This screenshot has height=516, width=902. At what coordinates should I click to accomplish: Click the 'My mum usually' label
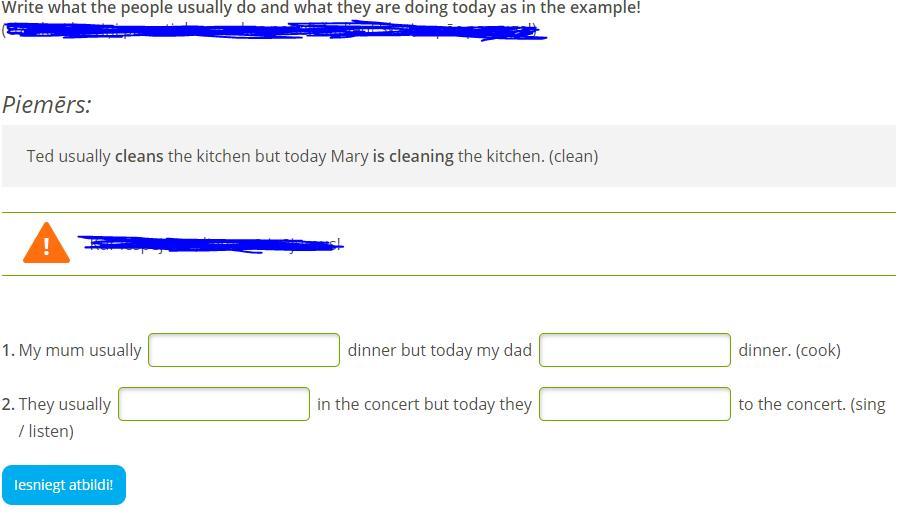(x=79, y=350)
